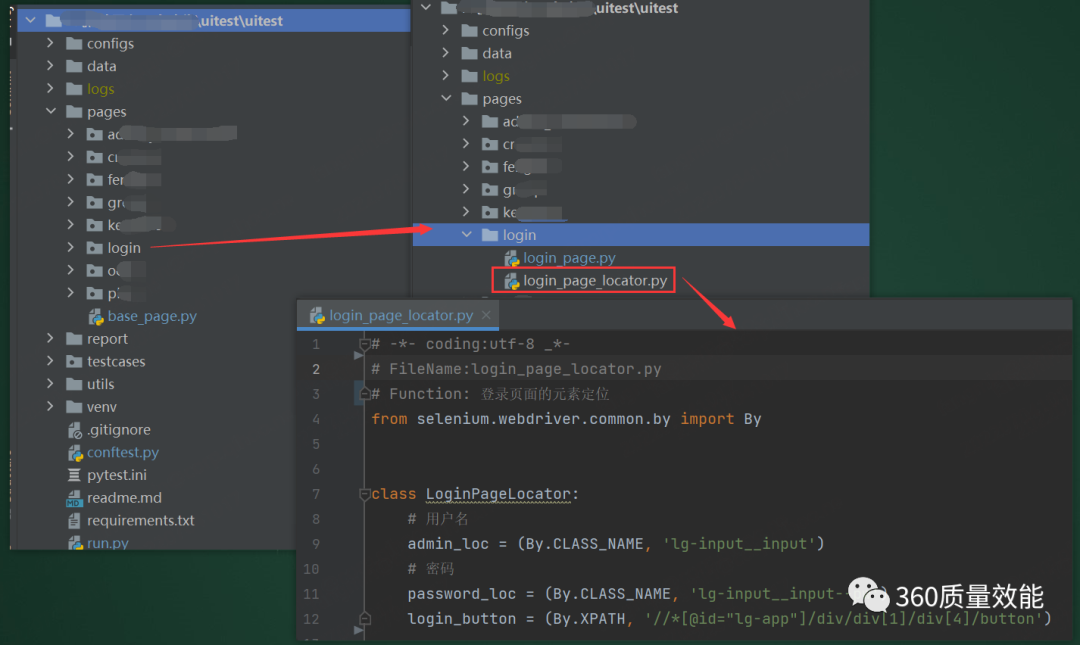Open login_page.py in right tree
The image size is (1080, 645).
[x=569, y=258]
